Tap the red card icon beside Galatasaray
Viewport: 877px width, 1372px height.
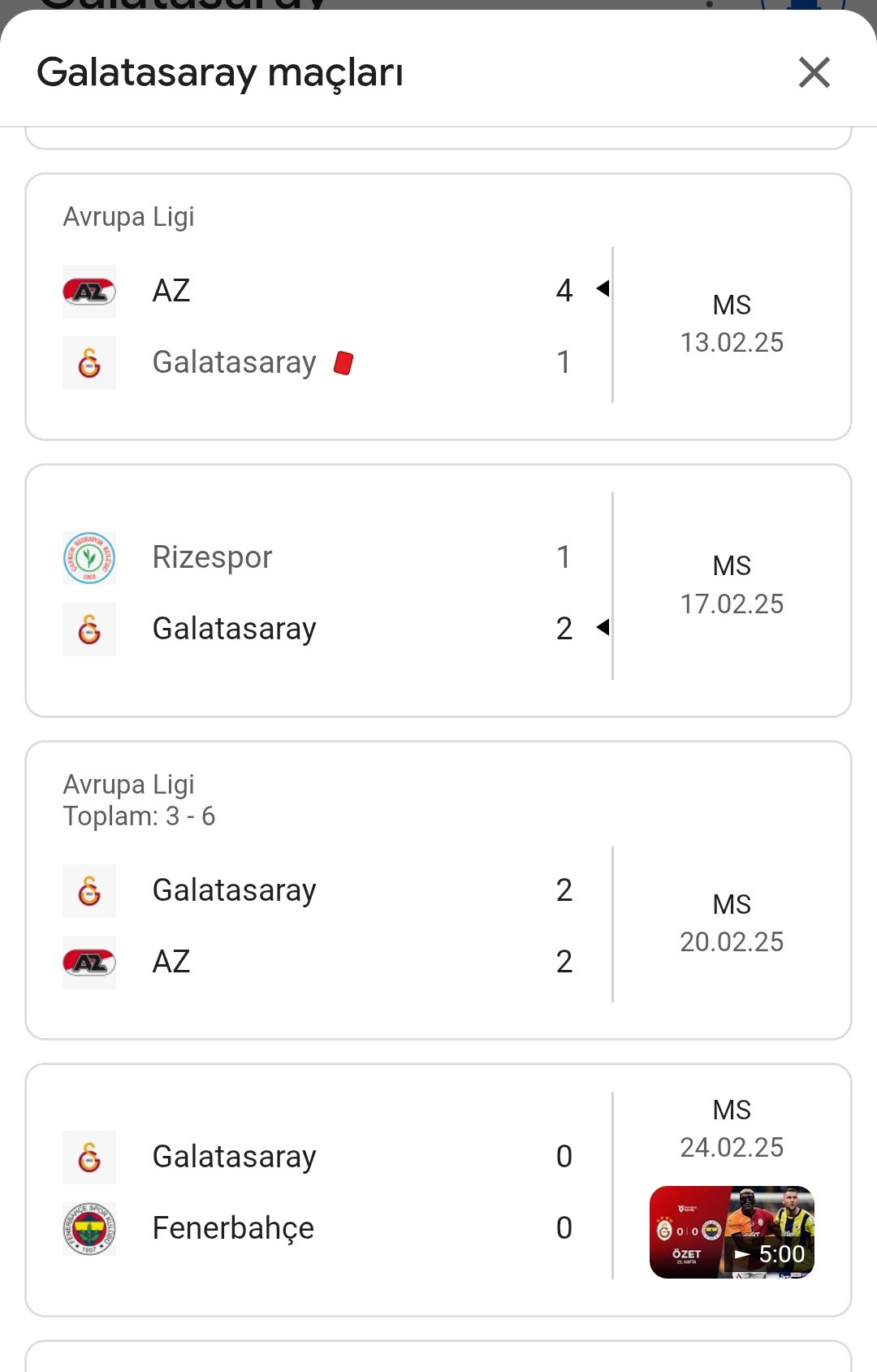343,362
